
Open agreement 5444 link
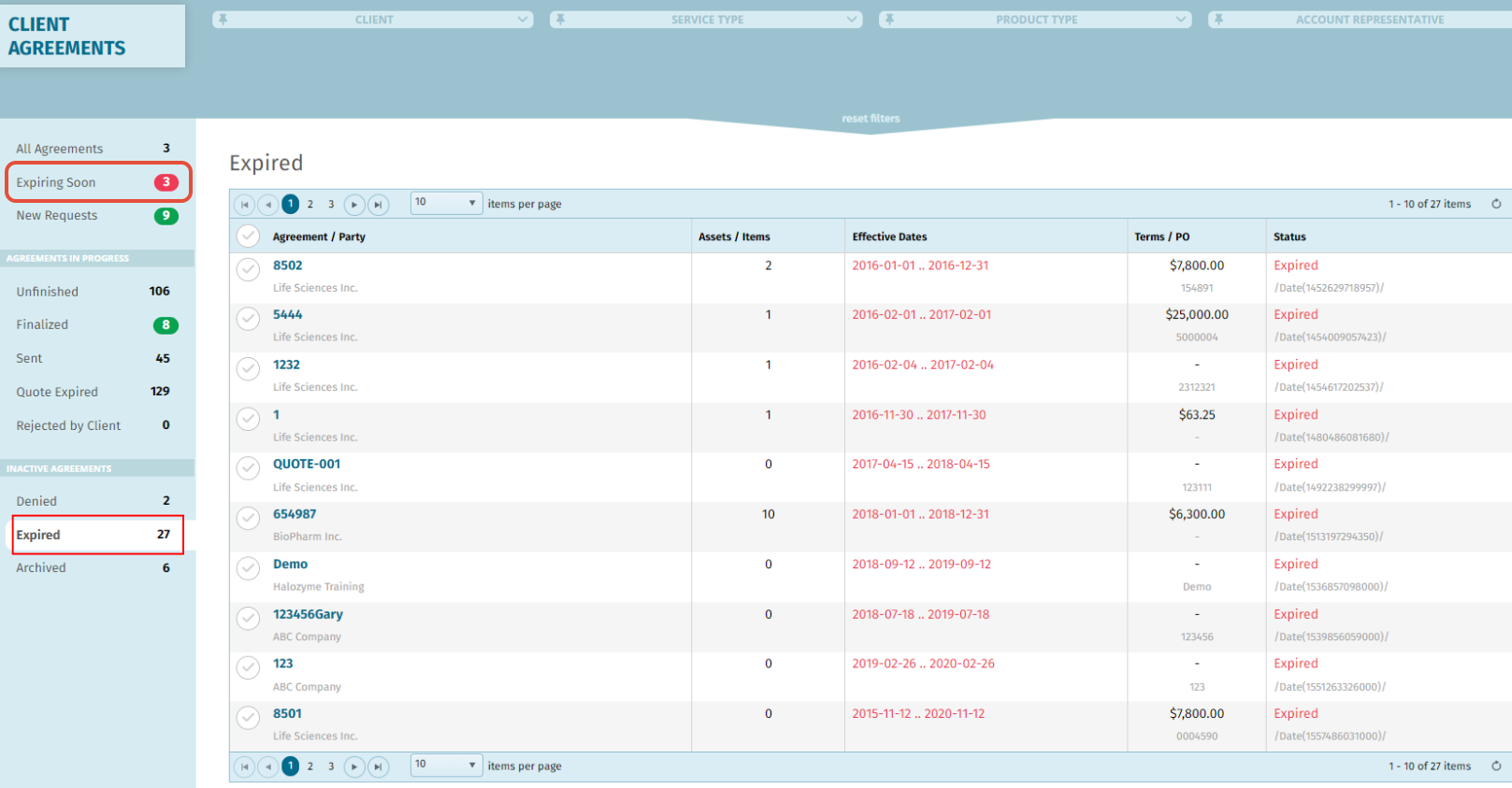[288, 315]
